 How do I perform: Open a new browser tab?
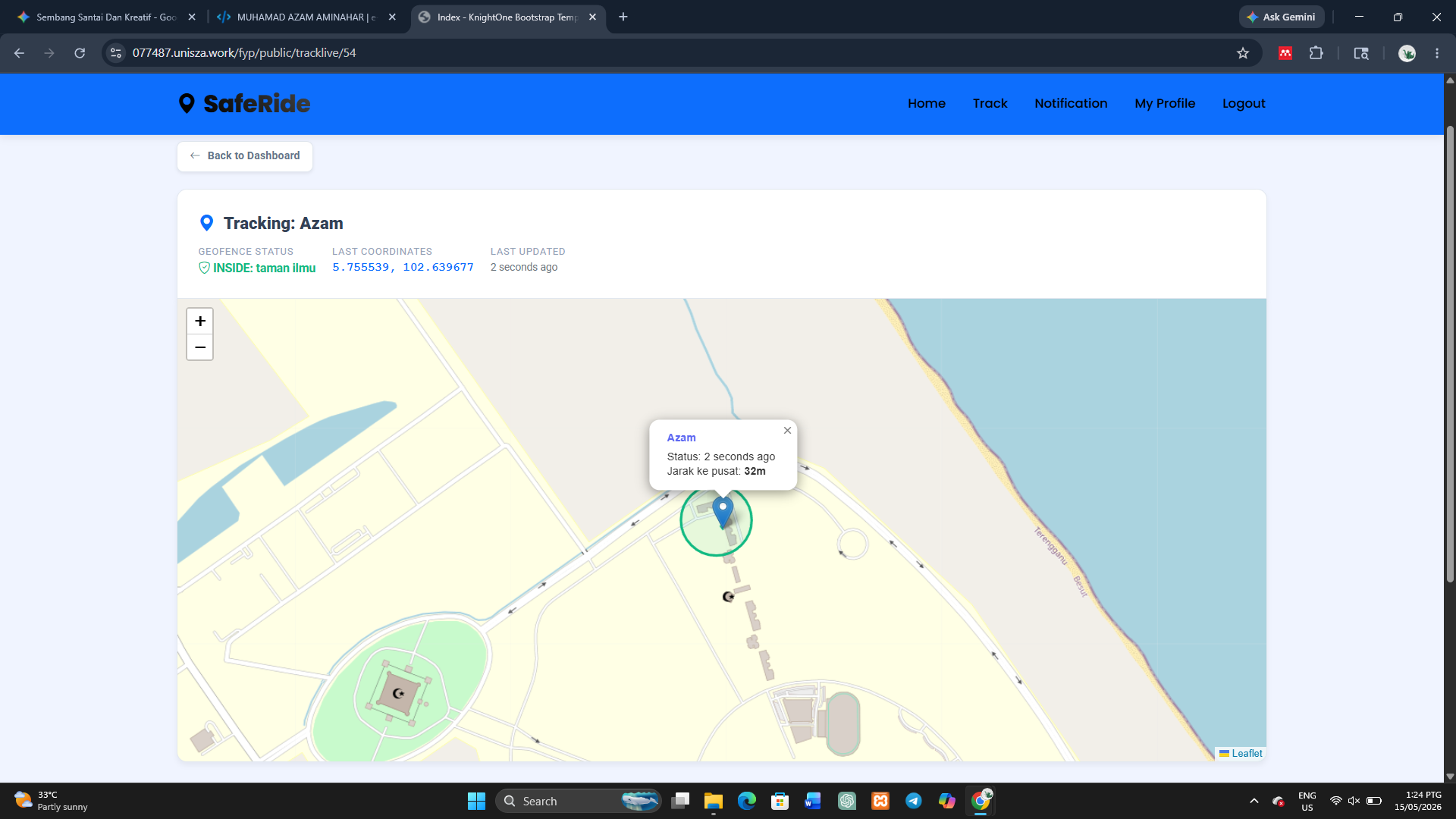pyautogui.click(x=623, y=17)
